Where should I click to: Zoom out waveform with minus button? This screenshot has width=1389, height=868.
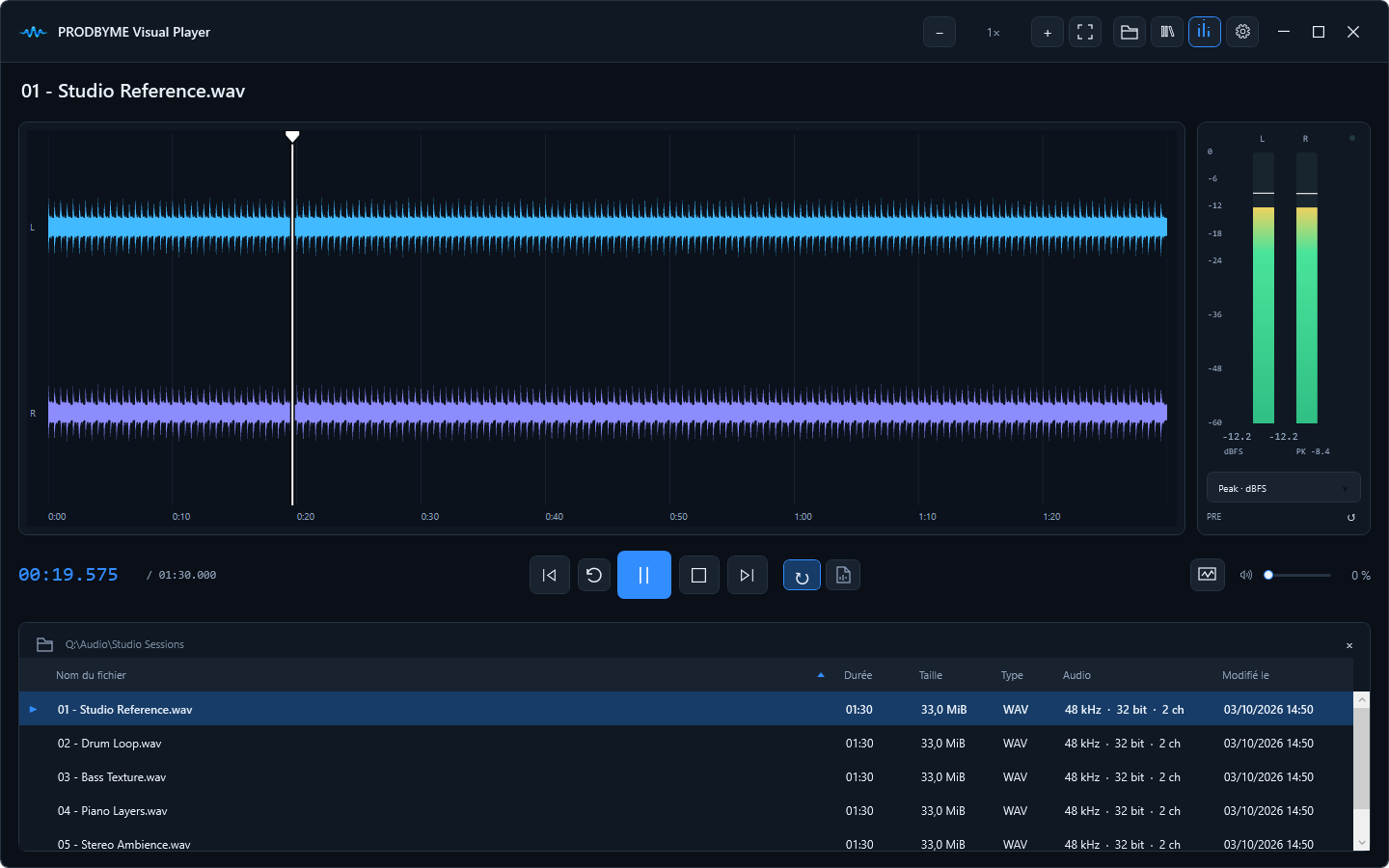click(x=940, y=32)
